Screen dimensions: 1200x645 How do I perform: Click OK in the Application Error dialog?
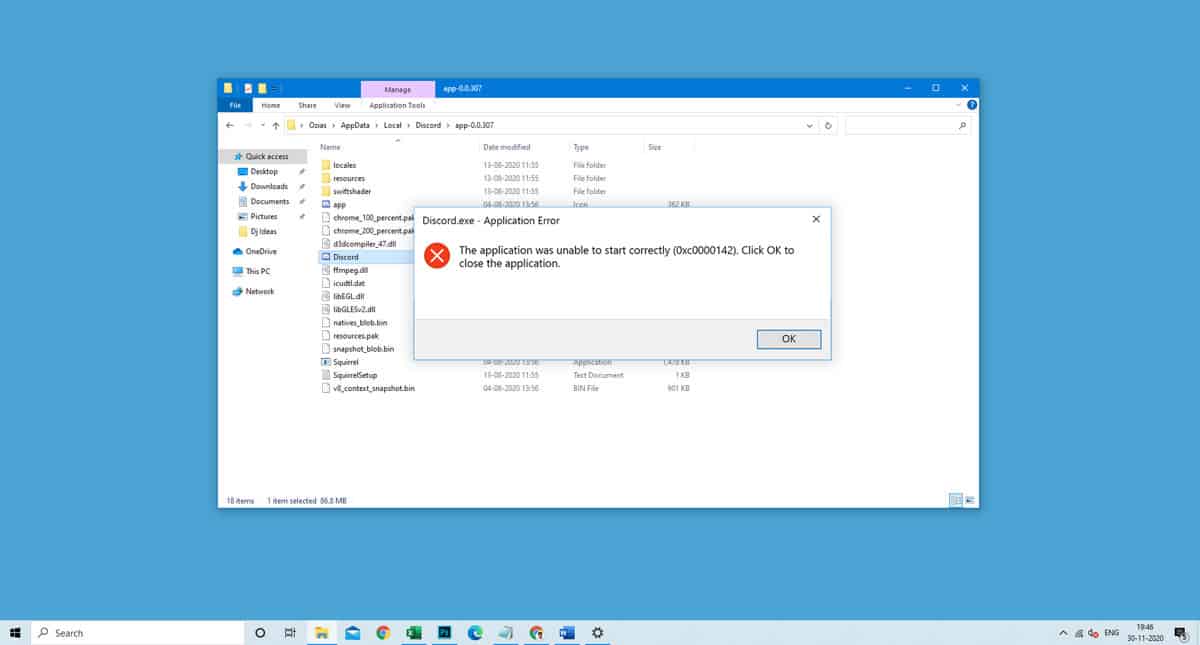point(789,339)
